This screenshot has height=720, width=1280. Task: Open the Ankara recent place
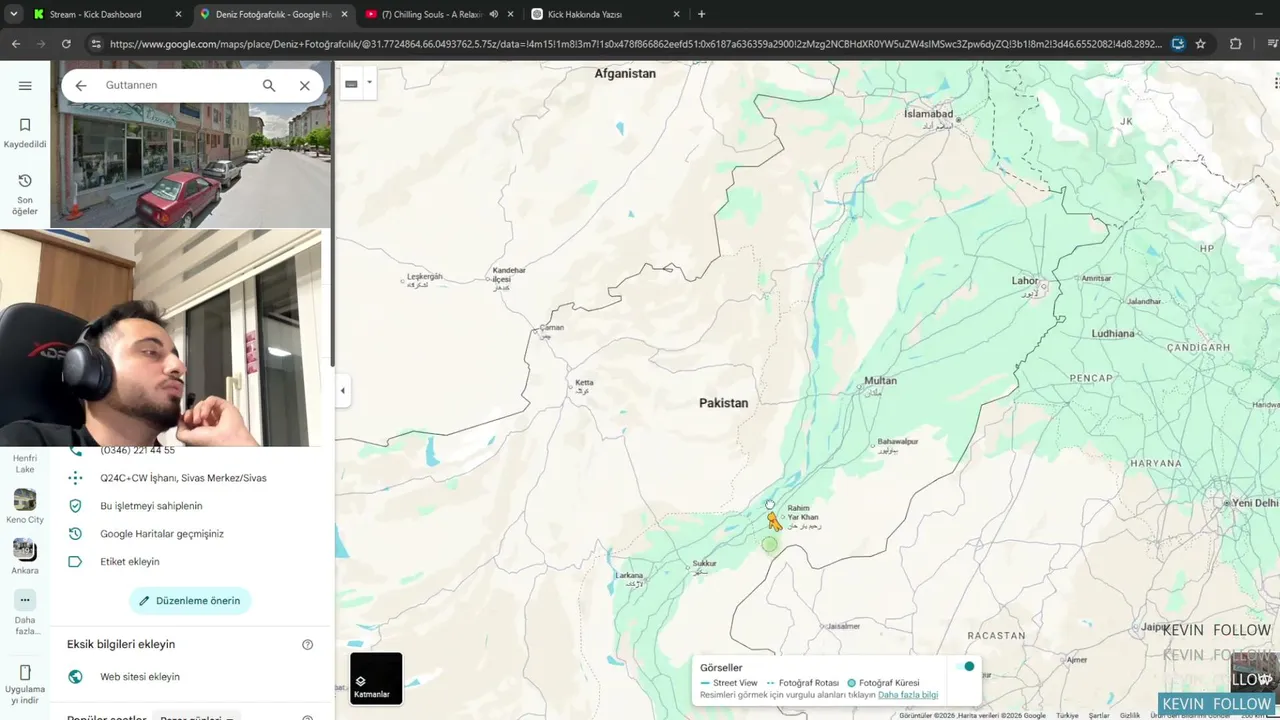25,556
